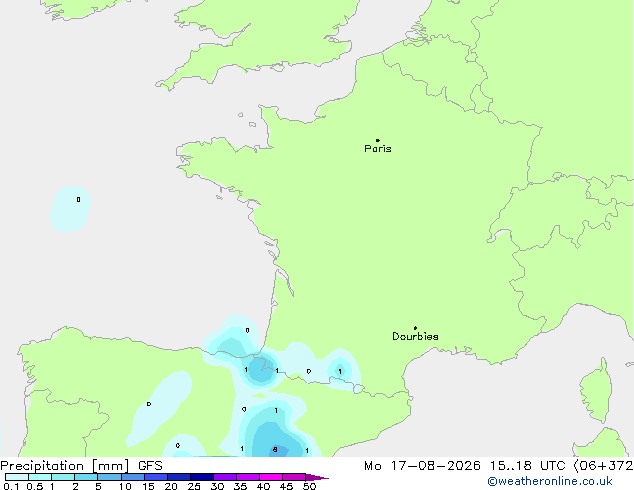The width and height of the screenshot is (634, 490).
Task: Click the Dourbies location marker dot
Action: pos(415,328)
